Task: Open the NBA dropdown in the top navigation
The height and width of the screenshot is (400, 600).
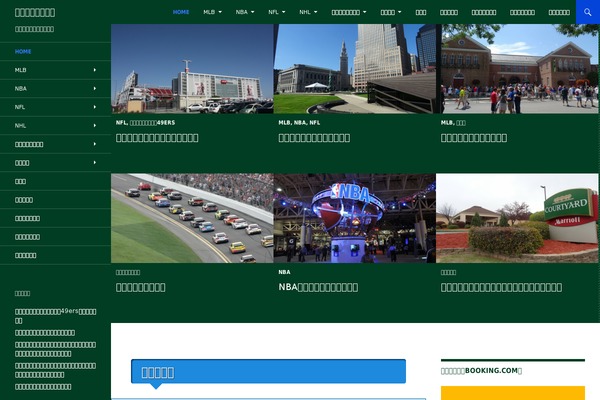Action: point(245,12)
